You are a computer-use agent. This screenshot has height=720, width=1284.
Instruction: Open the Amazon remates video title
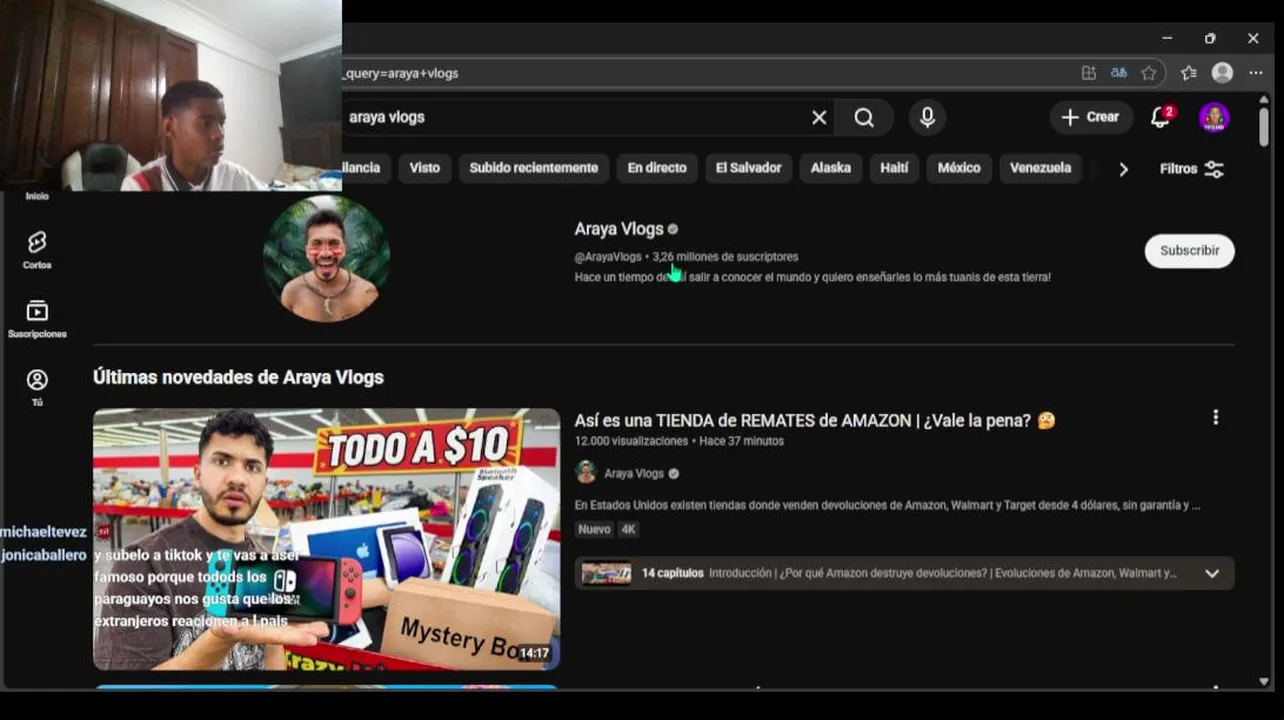814,421
